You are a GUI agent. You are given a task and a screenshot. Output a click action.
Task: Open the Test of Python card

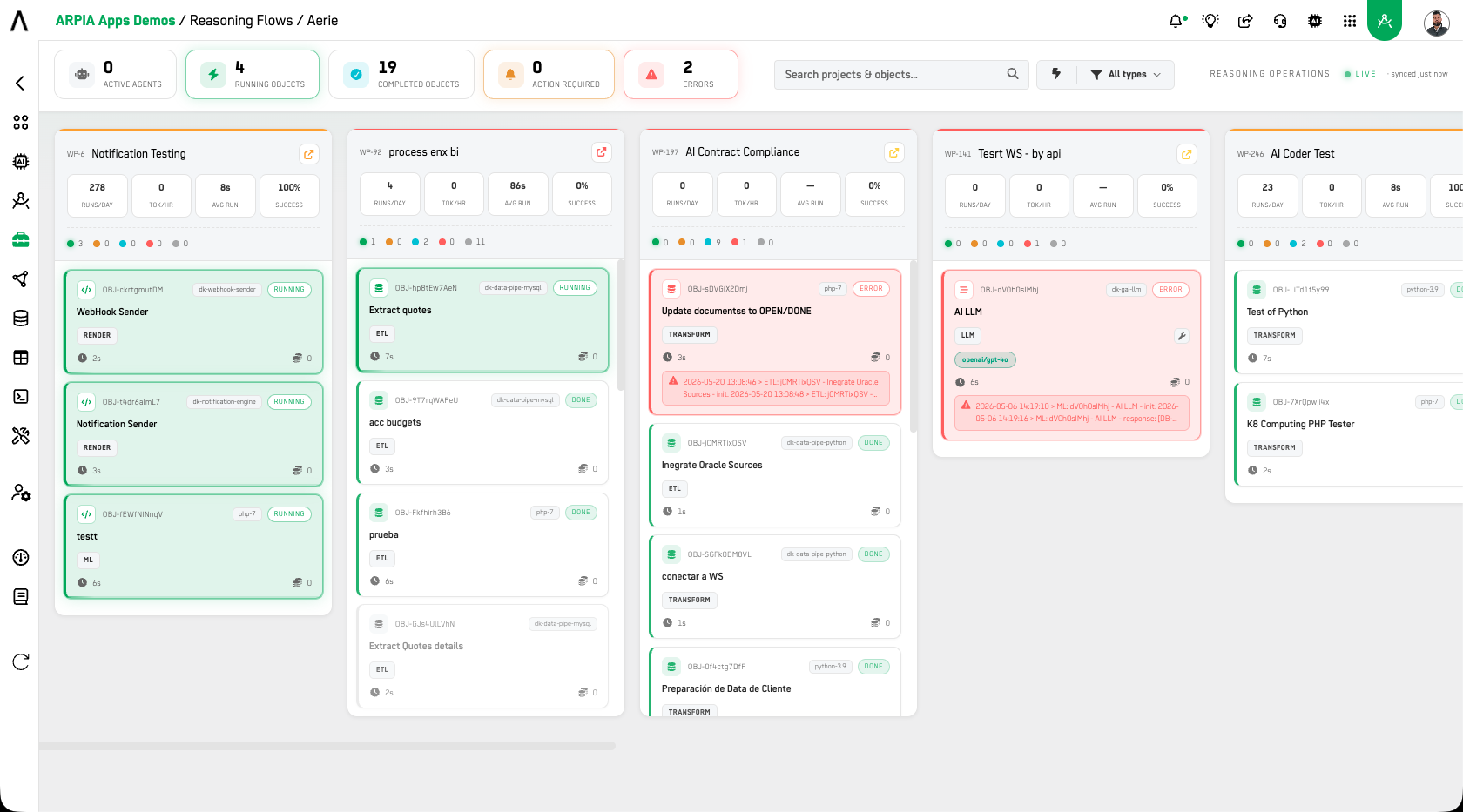(x=1348, y=322)
